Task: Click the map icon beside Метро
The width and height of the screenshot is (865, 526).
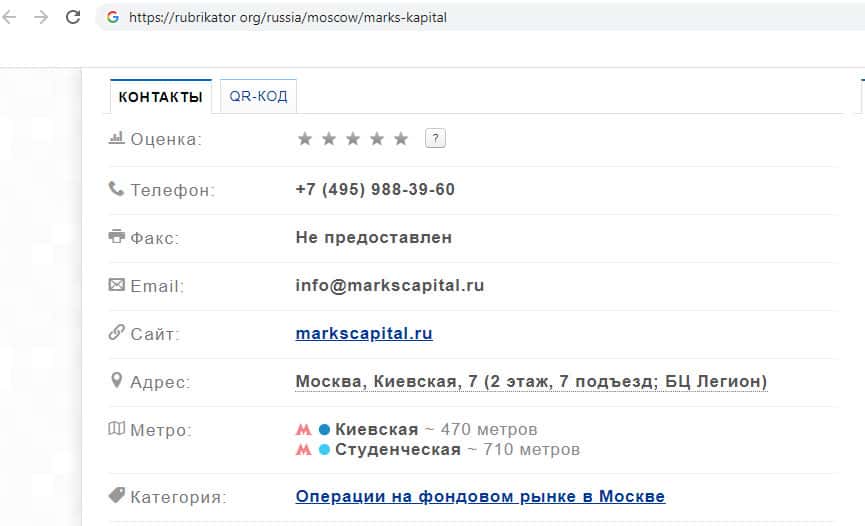Action: [x=116, y=428]
